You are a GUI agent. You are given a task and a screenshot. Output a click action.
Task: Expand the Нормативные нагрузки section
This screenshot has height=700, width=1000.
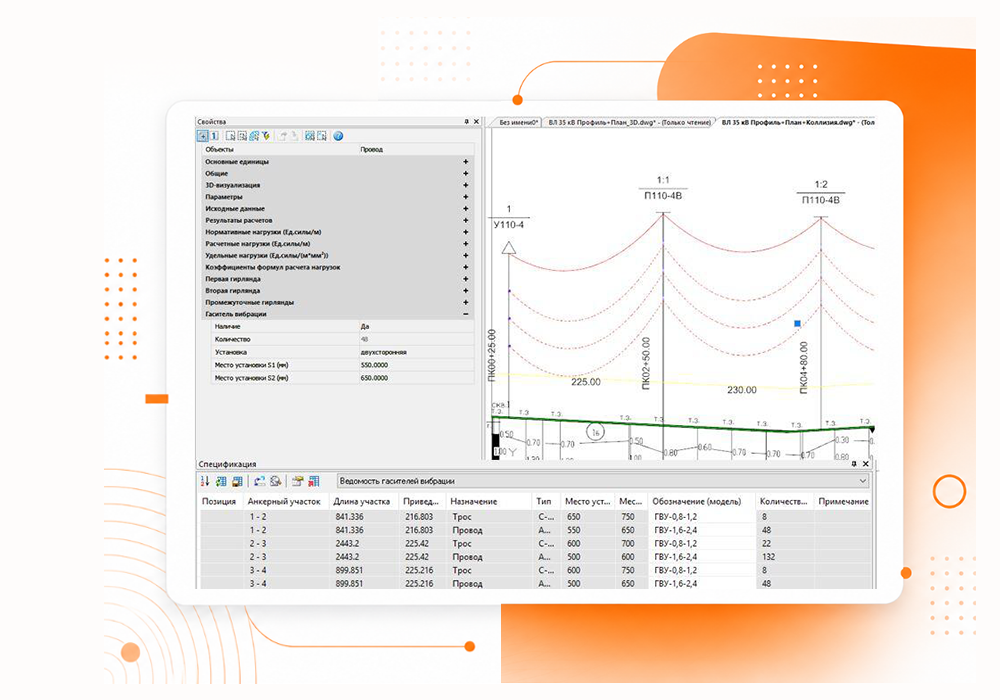click(466, 232)
